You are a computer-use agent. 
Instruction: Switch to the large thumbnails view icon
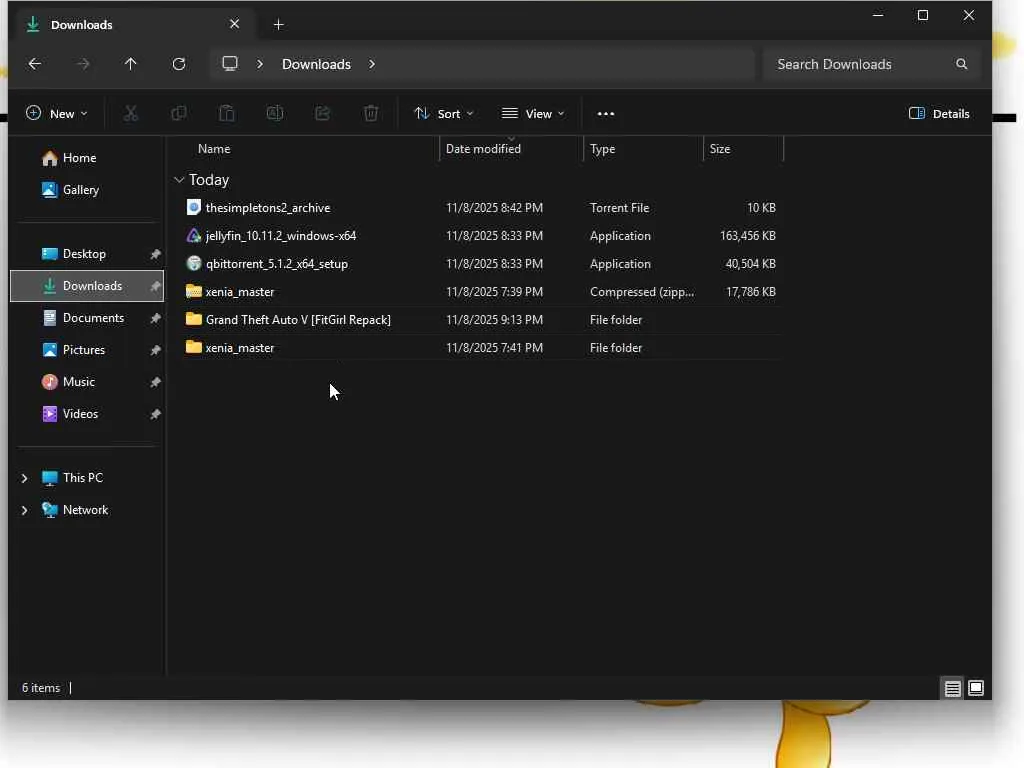[x=976, y=688]
